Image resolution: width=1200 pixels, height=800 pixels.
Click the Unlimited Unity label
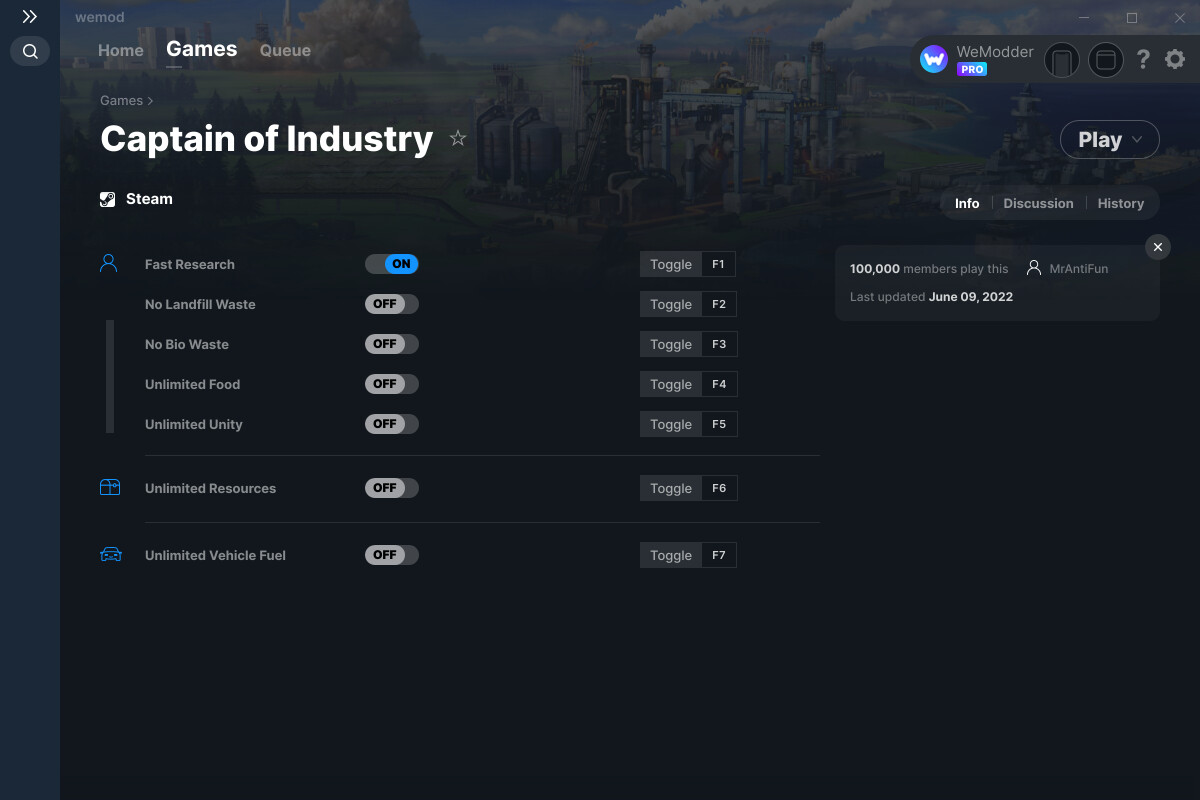194,424
